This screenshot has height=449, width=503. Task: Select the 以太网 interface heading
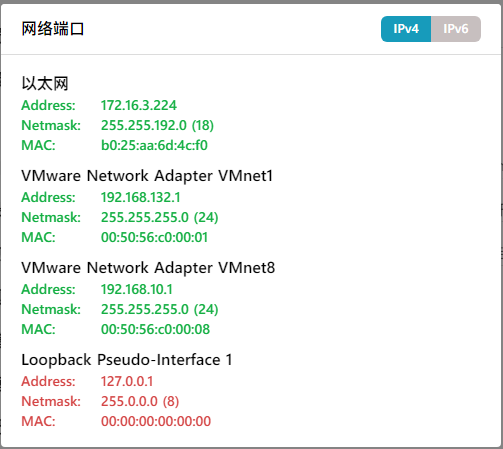tap(45, 83)
